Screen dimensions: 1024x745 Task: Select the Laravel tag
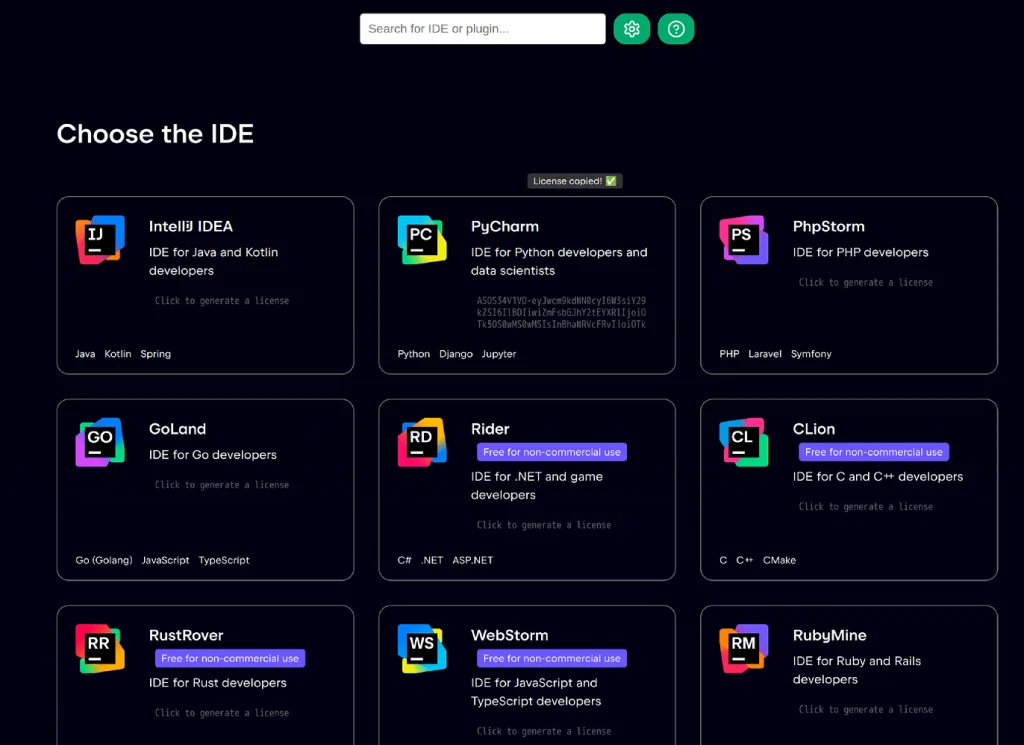coord(765,354)
